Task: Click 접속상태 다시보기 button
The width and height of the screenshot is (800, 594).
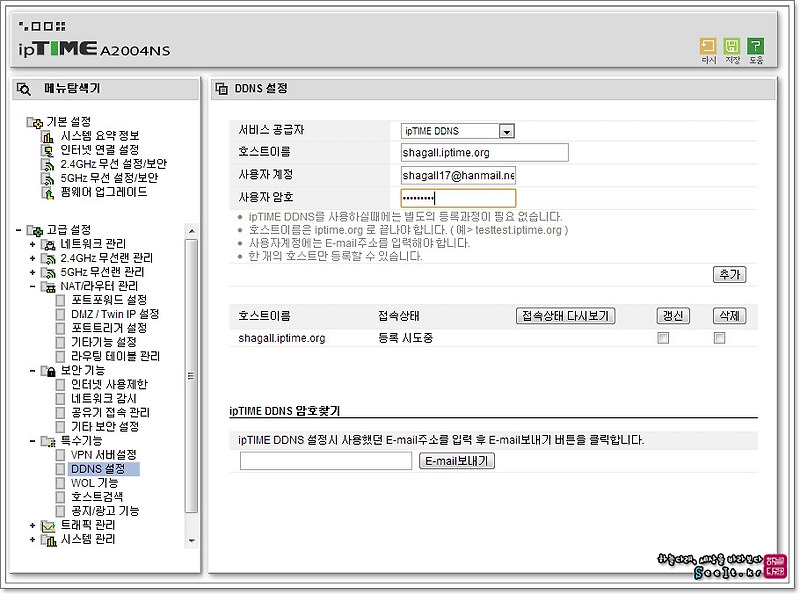Action: (x=565, y=316)
